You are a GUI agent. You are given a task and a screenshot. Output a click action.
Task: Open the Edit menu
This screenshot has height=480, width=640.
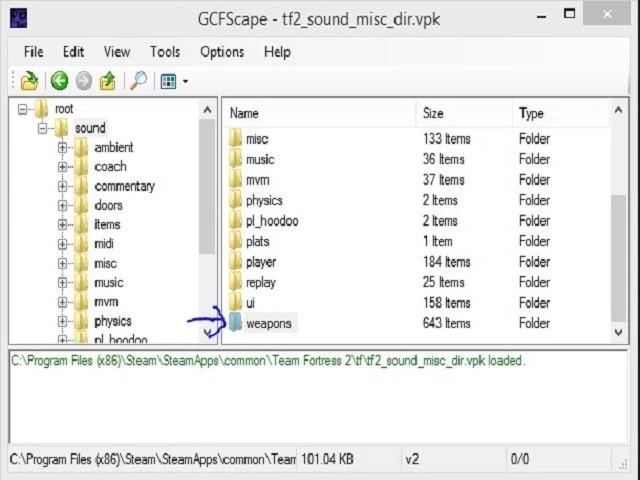73,52
